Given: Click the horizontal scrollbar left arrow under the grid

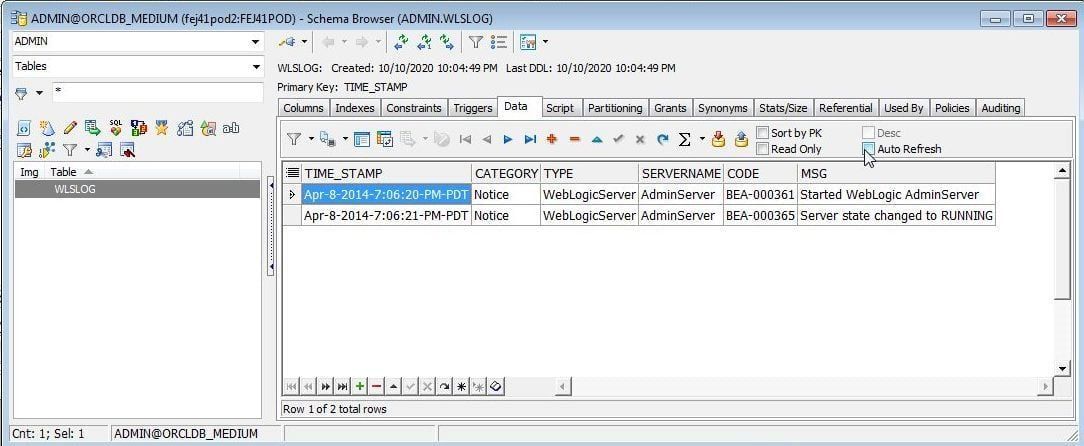Looking at the screenshot, I should [x=563, y=387].
